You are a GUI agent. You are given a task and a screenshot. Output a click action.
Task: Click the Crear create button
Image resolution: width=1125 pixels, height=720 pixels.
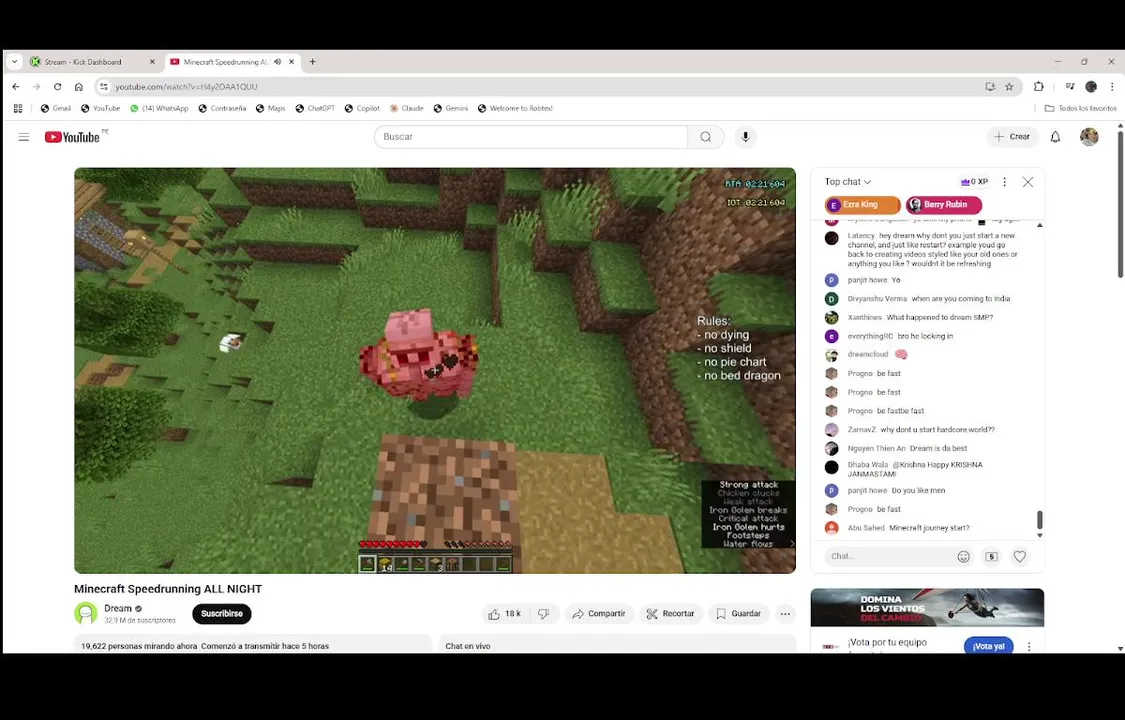[1012, 136]
